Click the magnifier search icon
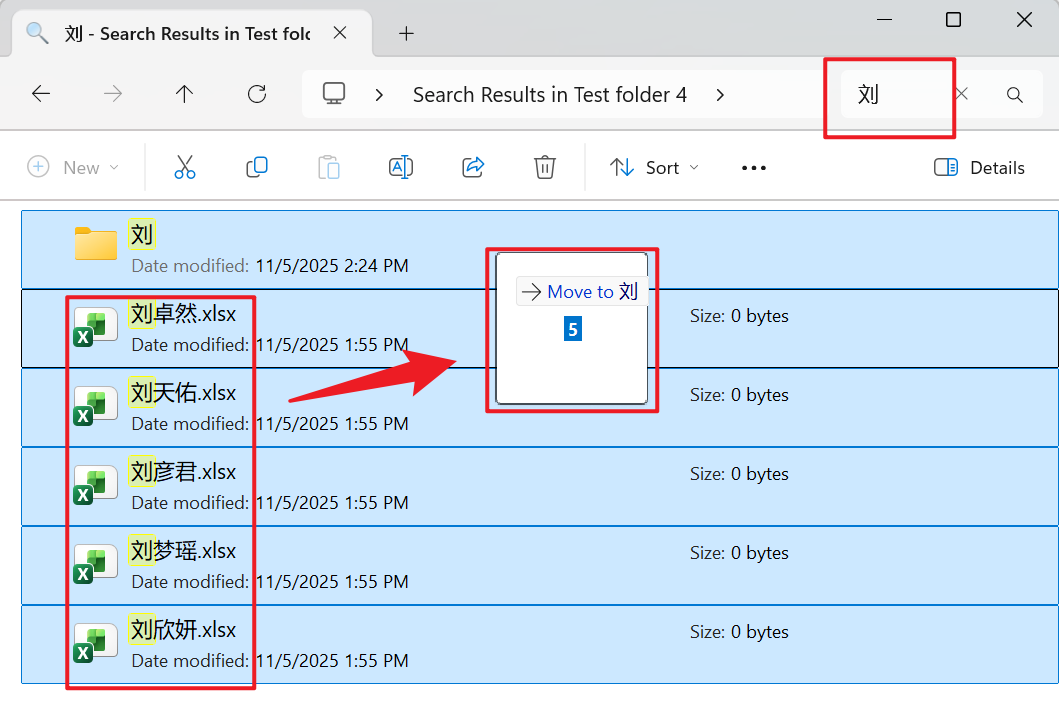1059x716 pixels. pyautogui.click(x=1014, y=95)
